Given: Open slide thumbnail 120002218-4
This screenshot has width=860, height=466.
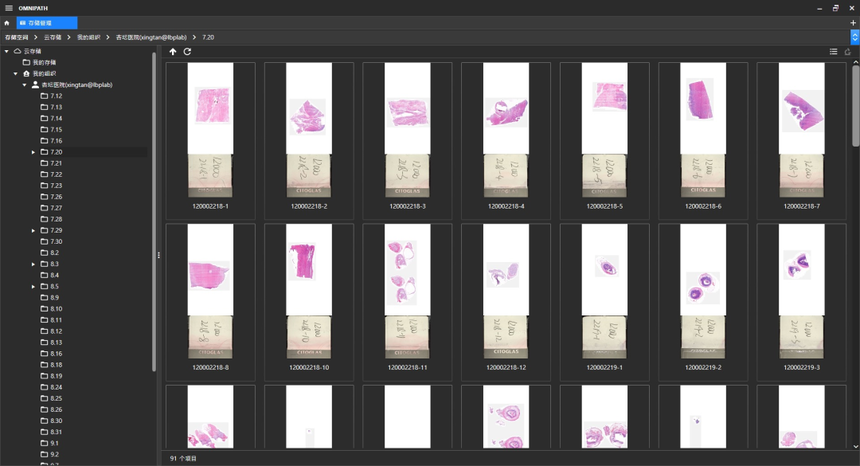Looking at the screenshot, I should click(506, 141).
